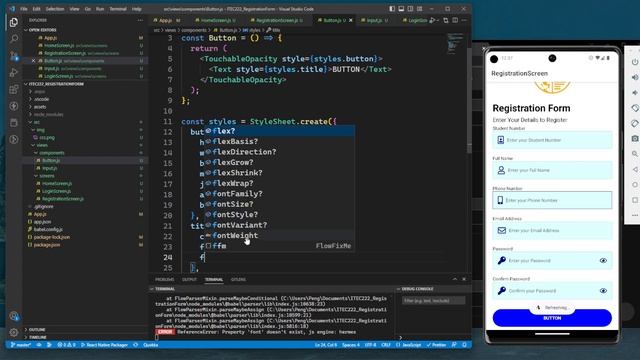Toggle Password field visibility eye in emulator
The height and width of the screenshot is (360, 640).
(x=603, y=260)
